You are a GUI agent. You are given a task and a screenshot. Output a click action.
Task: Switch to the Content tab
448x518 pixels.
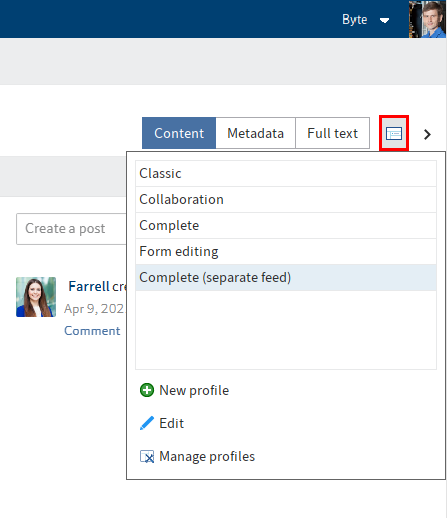[x=179, y=133]
